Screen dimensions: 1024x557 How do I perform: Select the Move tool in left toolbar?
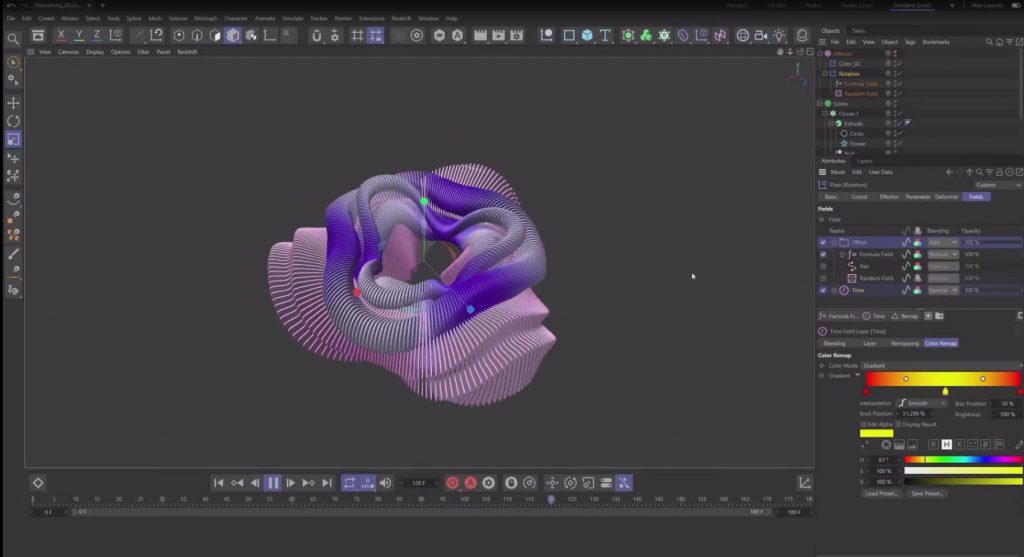click(x=13, y=103)
